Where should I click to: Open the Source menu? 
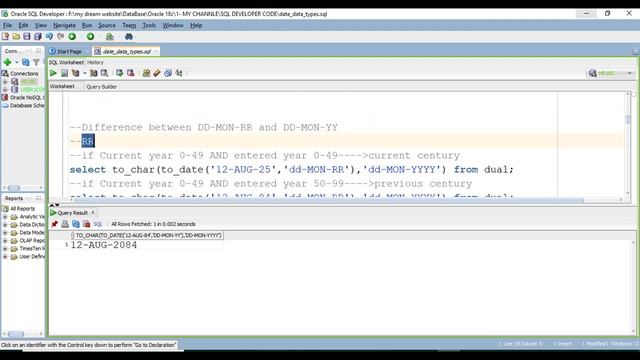[x=107, y=25]
